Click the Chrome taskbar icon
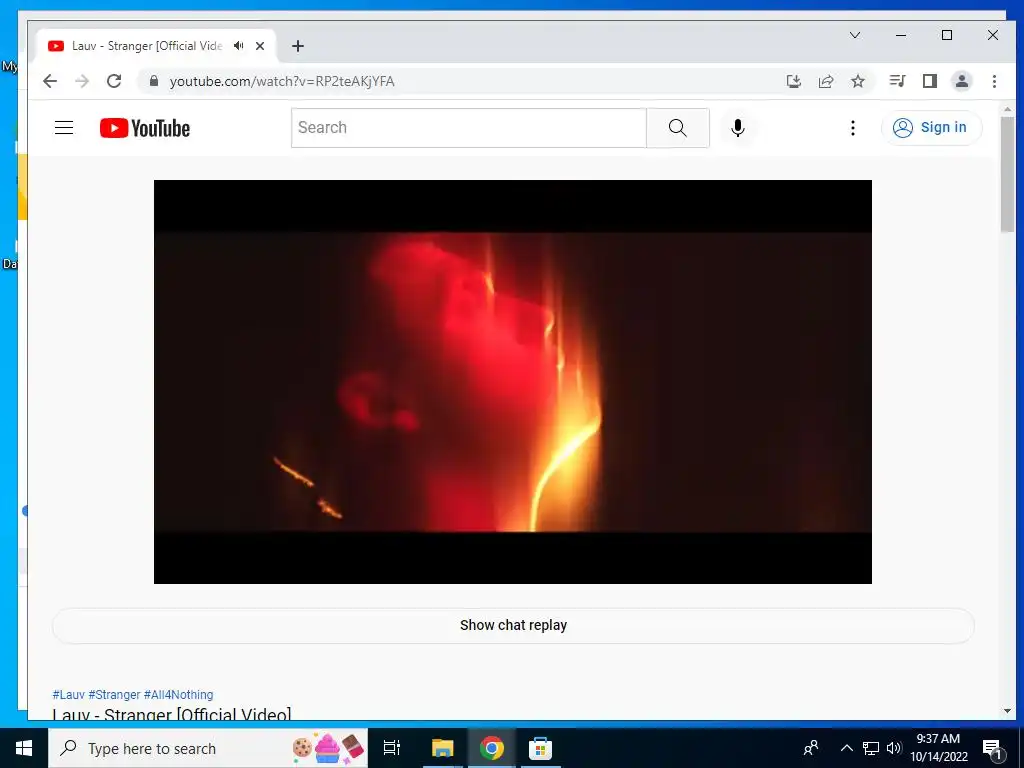1024x768 pixels. click(492, 748)
